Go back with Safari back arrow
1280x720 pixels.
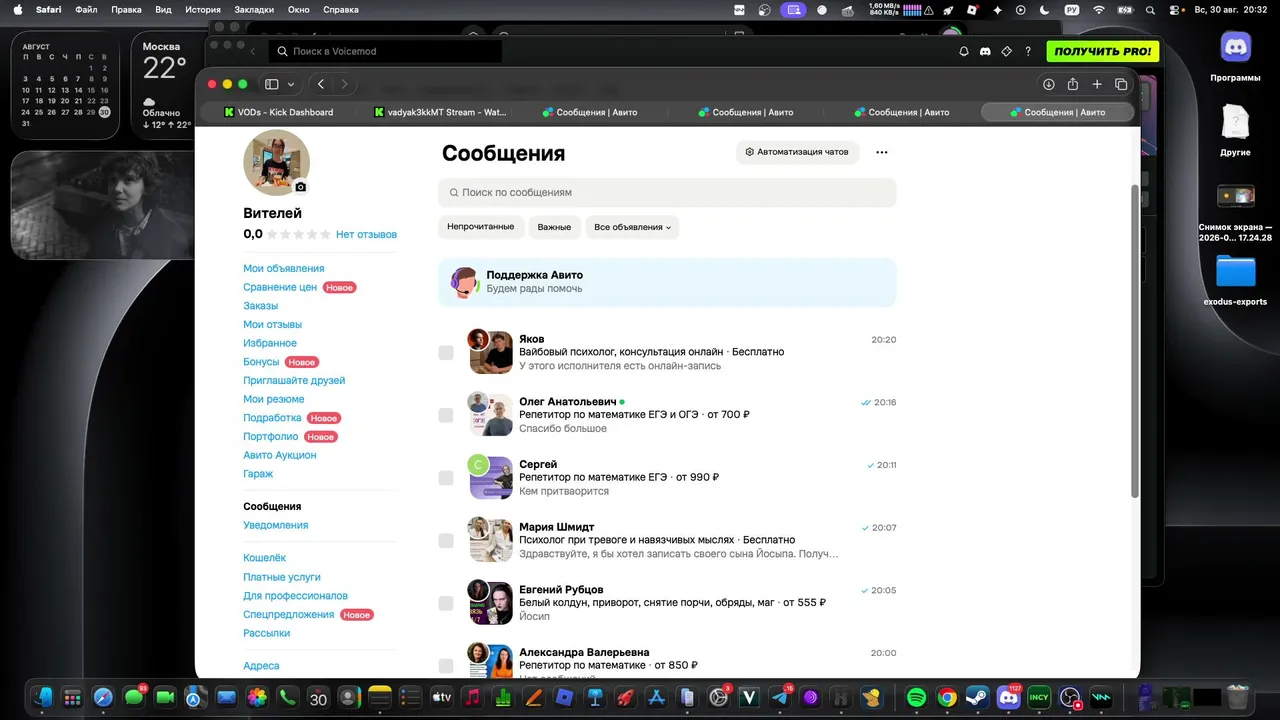click(x=321, y=84)
